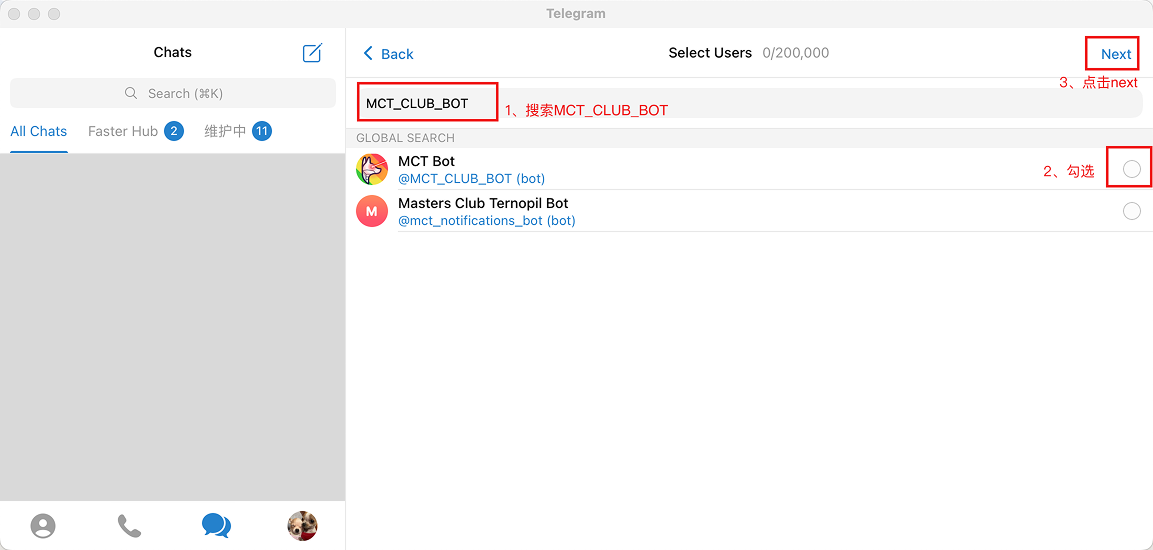The width and height of the screenshot is (1153, 550).
Task: Click the minimize window button
Action: (x=34, y=14)
